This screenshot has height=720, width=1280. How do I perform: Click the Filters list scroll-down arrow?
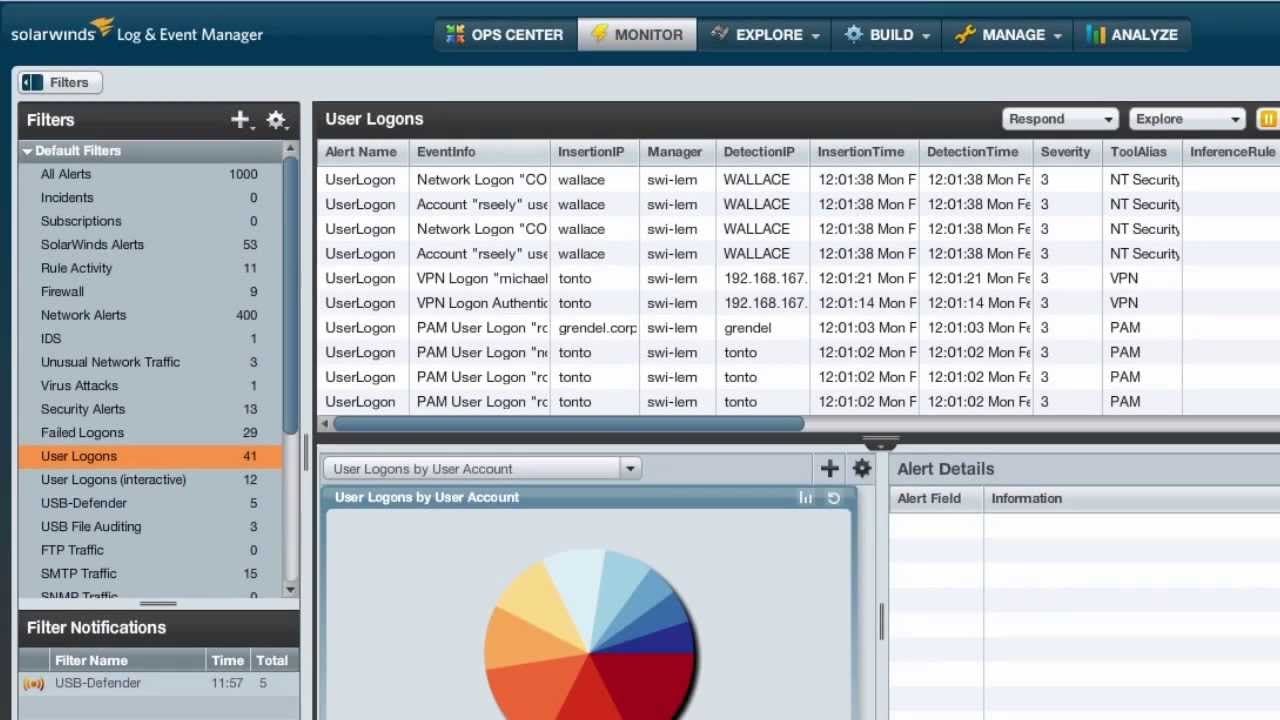tap(291, 590)
